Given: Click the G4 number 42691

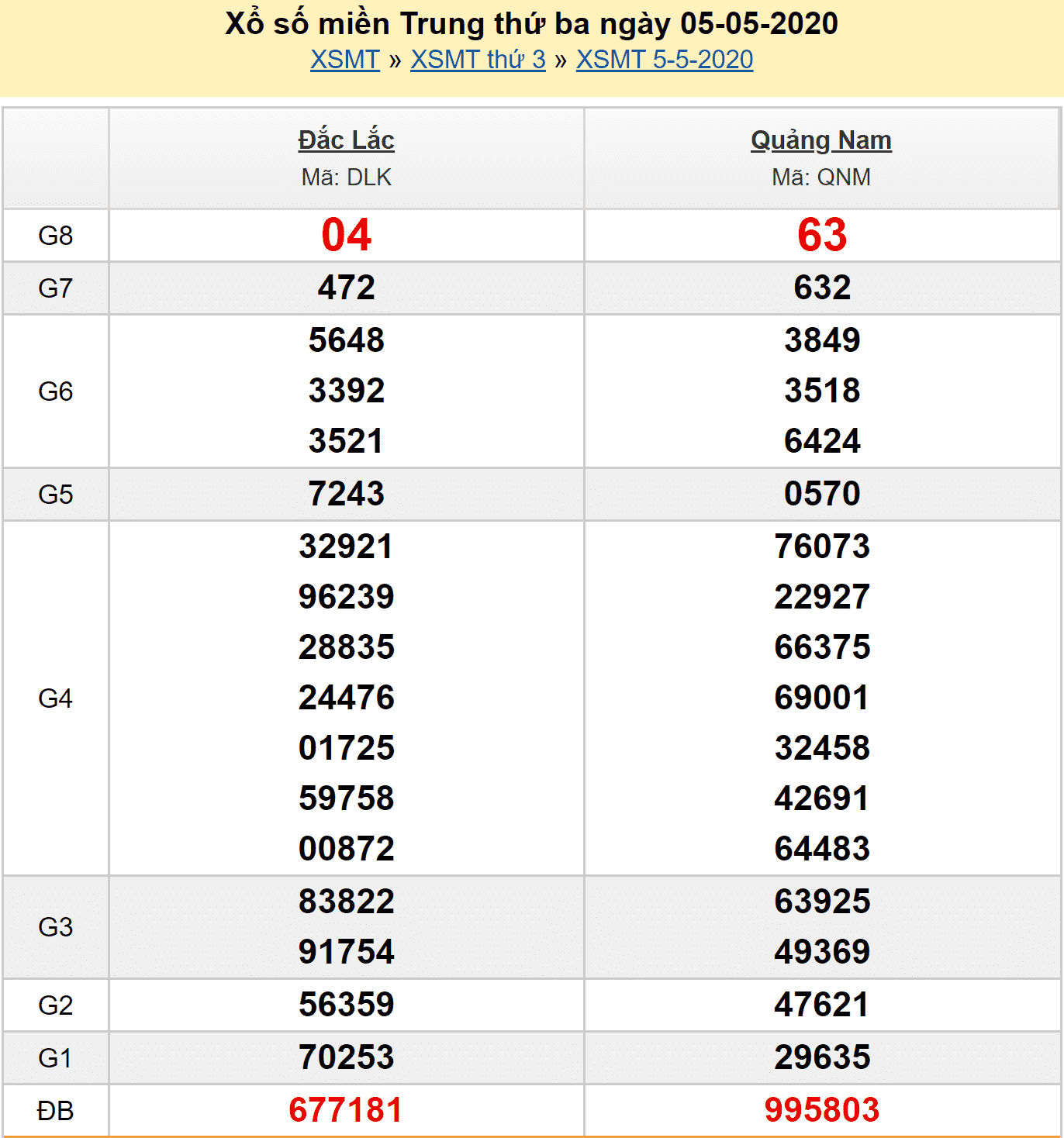Looking at the screenshot, I should [822, 798].
